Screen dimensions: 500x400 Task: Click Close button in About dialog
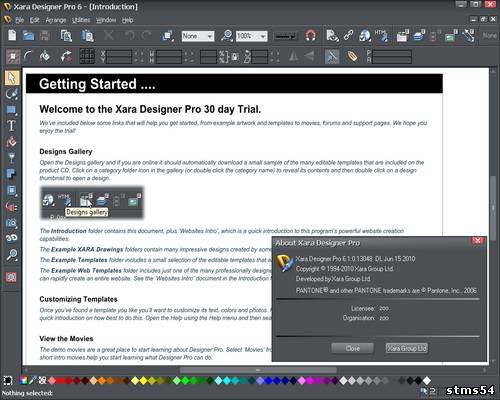(353, 348)
